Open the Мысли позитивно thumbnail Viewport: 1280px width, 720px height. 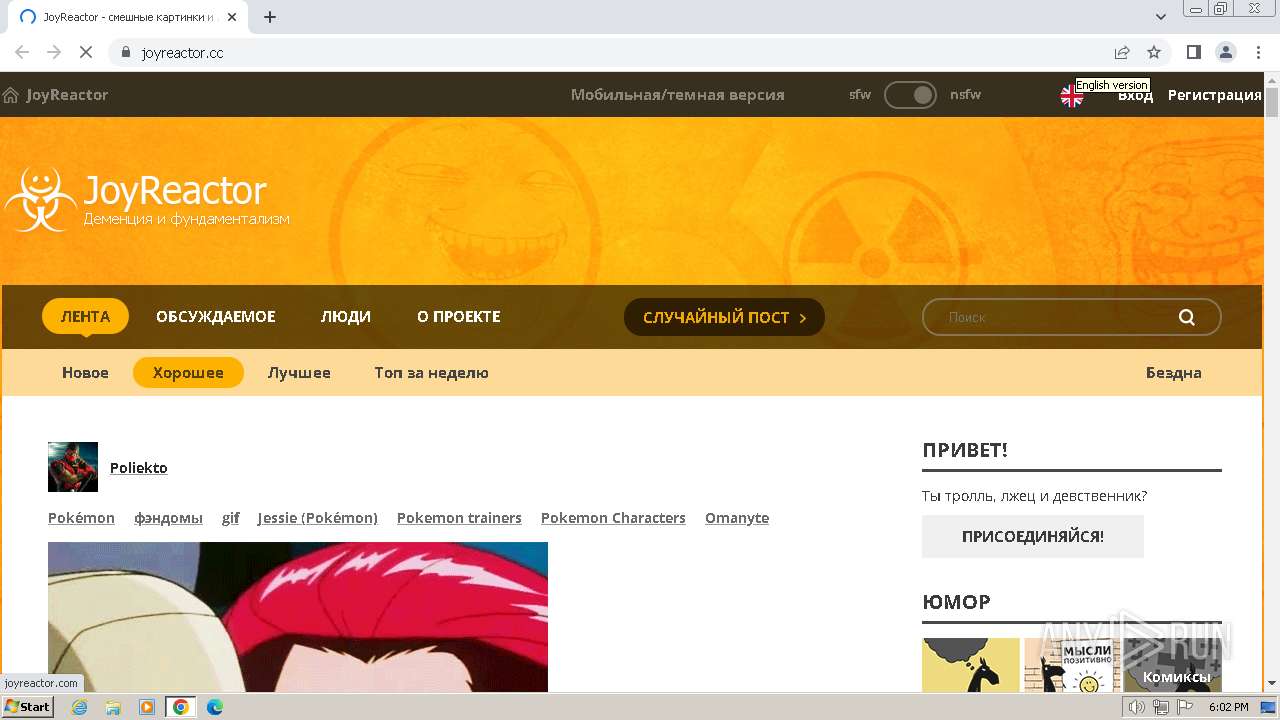[1072, 665]
